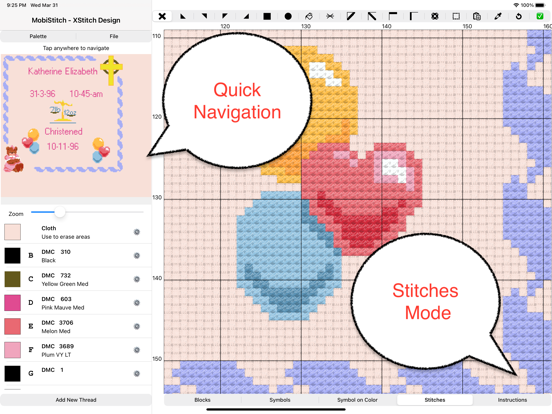This screenshot has width=552, height=414.
Task: Click the 'Melon Med' thread name
Action: pyautogui.click(x=56, y=331)
